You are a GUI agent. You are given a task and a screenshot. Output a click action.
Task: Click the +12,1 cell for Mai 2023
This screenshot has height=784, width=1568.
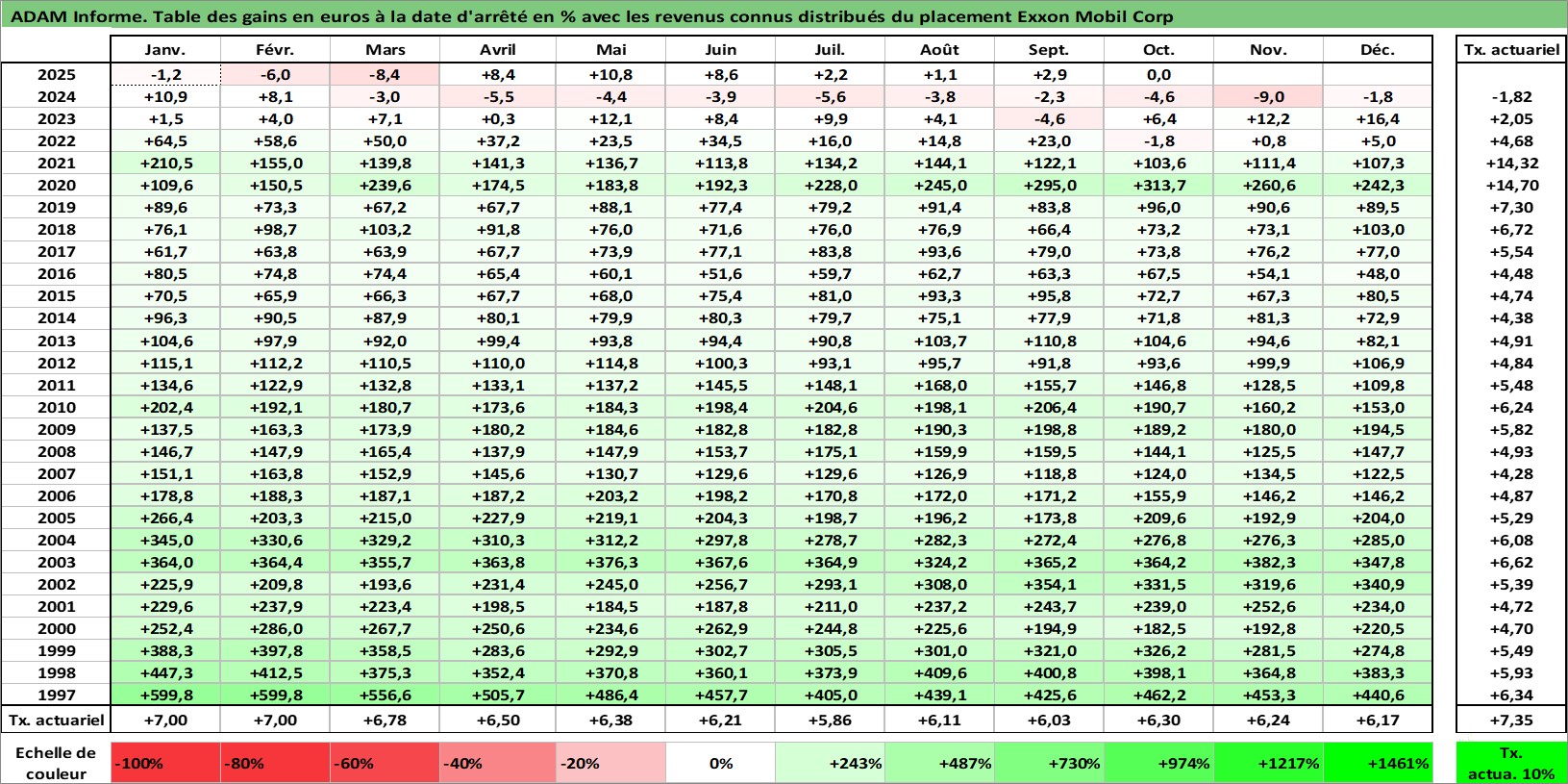coord(610,118)
